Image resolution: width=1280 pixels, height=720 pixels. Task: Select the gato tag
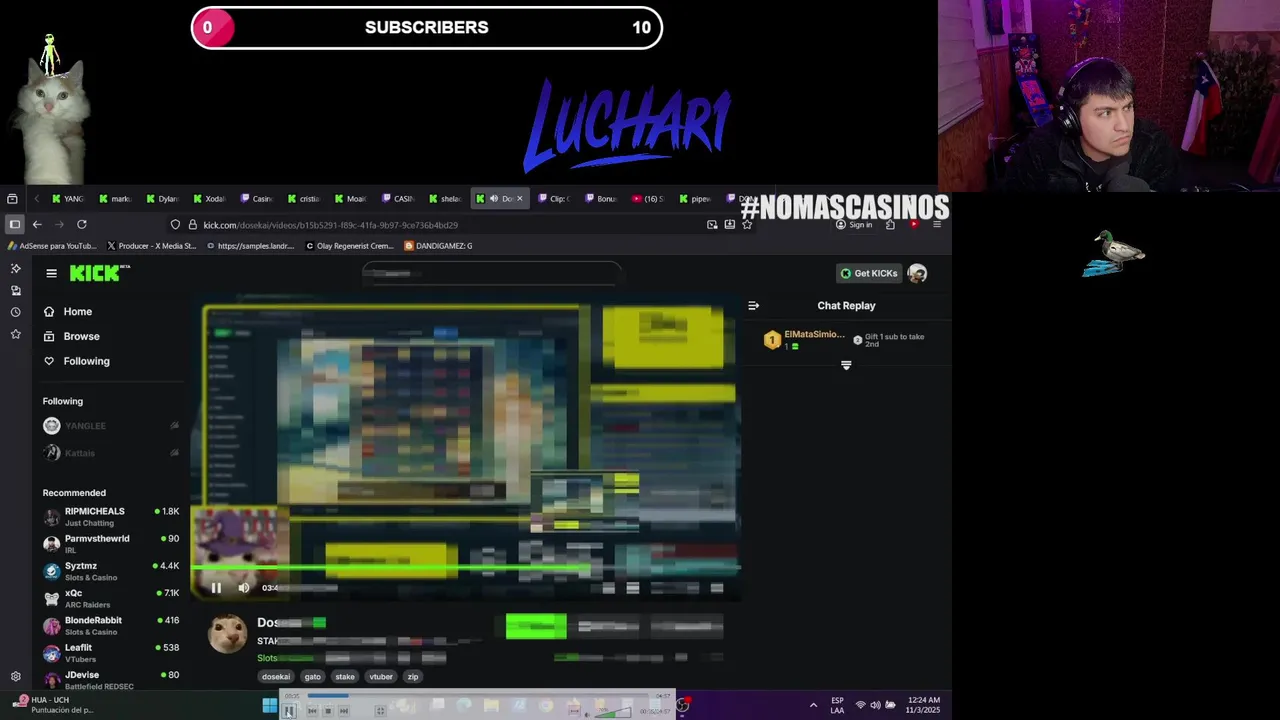coord(313,677)
